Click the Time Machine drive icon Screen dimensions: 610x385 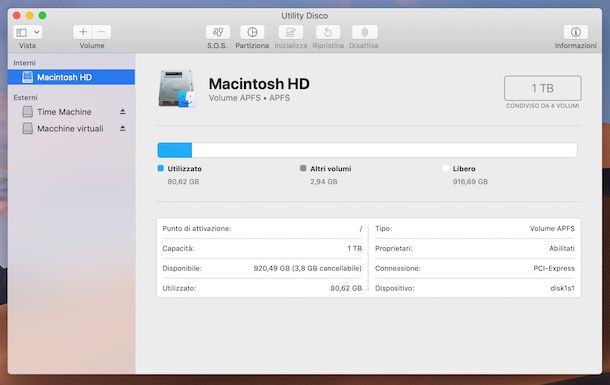(28, 112)
